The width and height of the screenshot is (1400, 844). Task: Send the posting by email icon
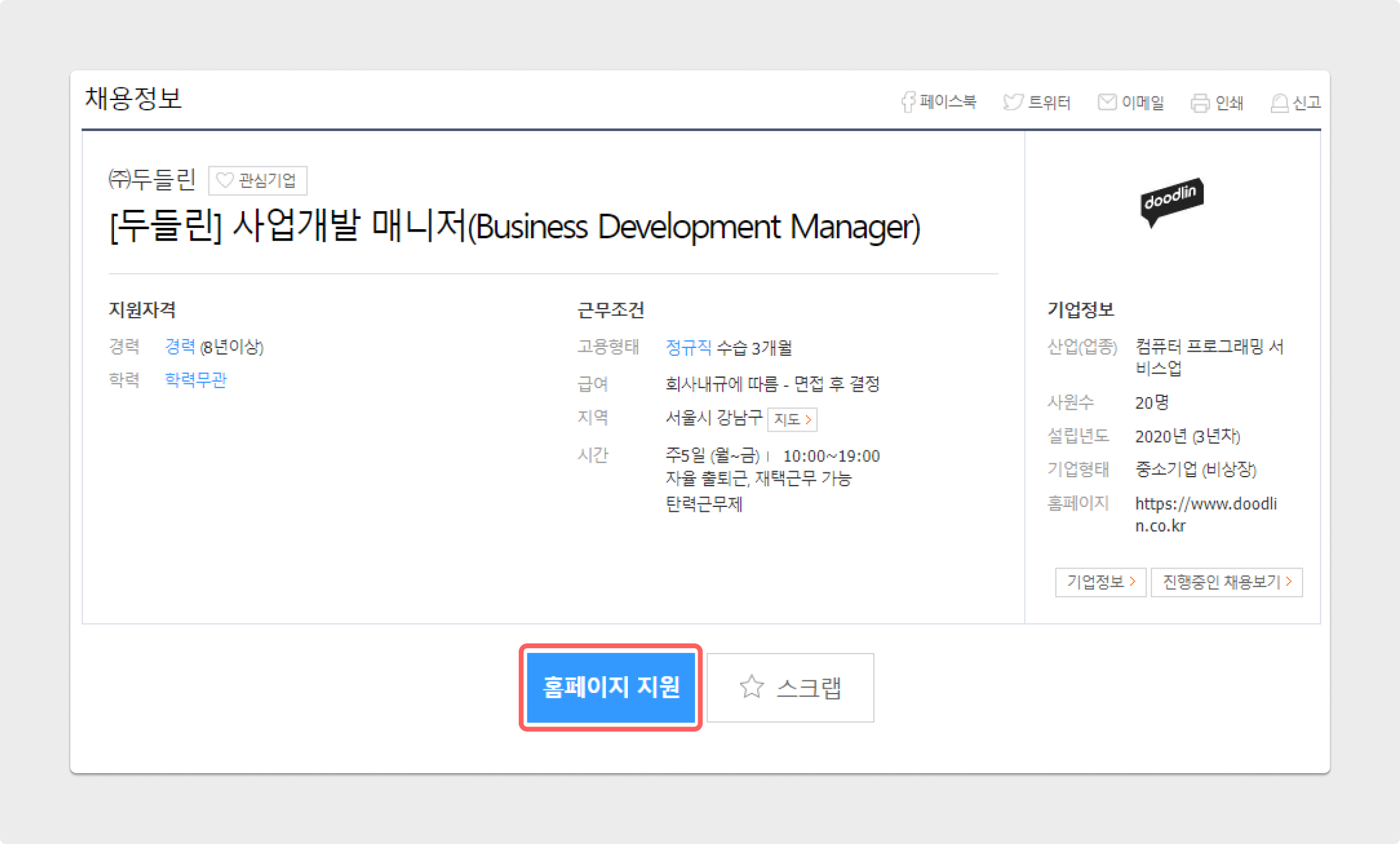(x=1107, y=102)
